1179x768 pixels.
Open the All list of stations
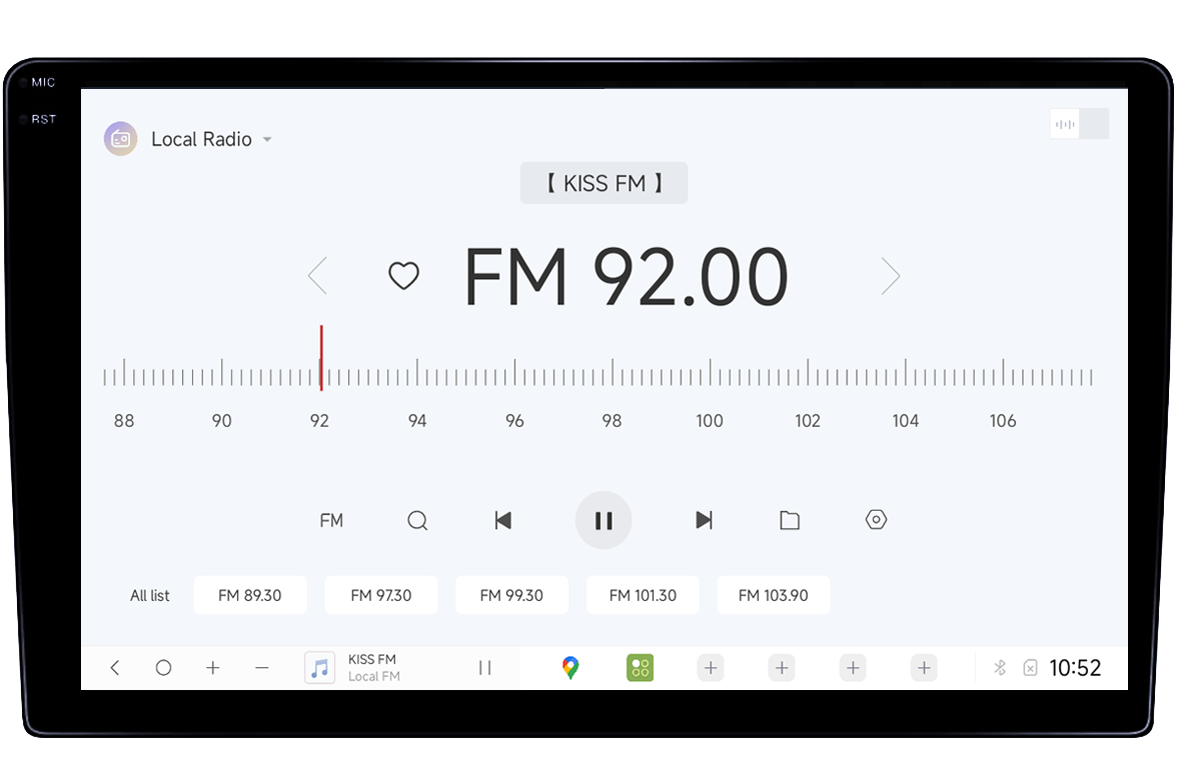pyautogui.click(x=150, y=595)
